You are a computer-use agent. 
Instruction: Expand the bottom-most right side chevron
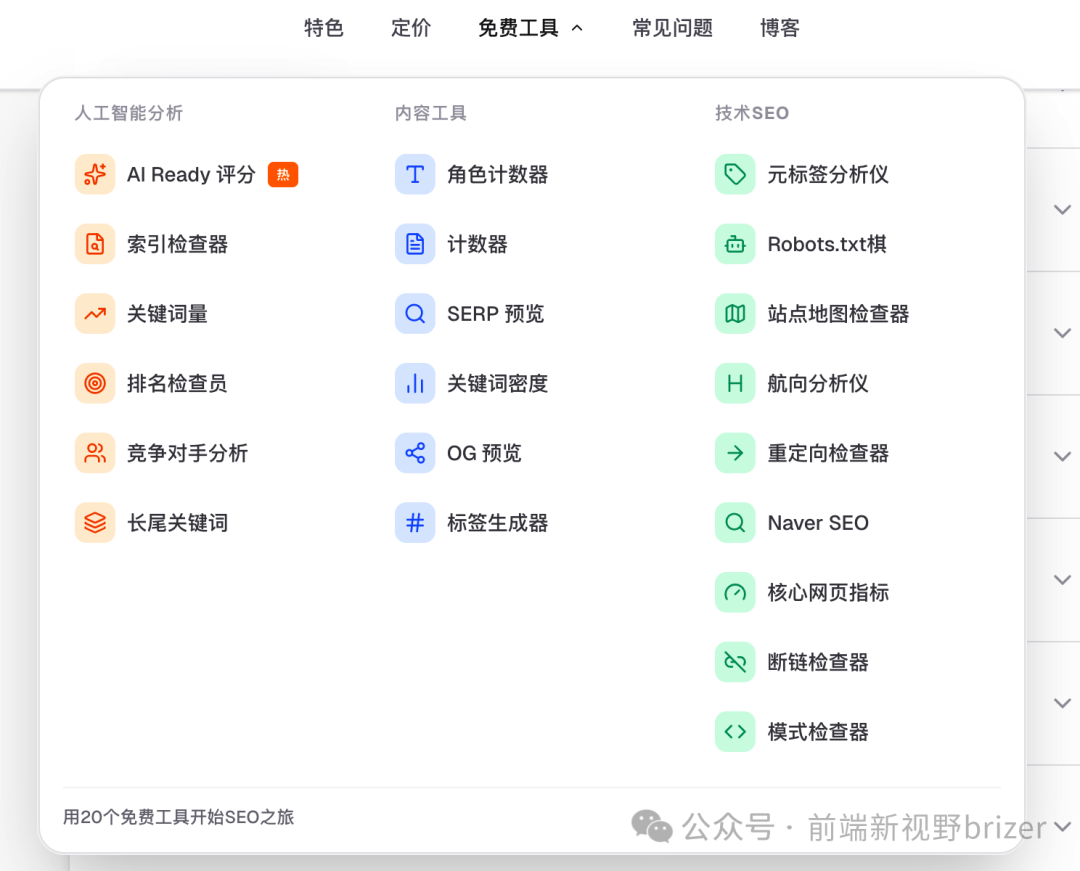(1062, 702)
